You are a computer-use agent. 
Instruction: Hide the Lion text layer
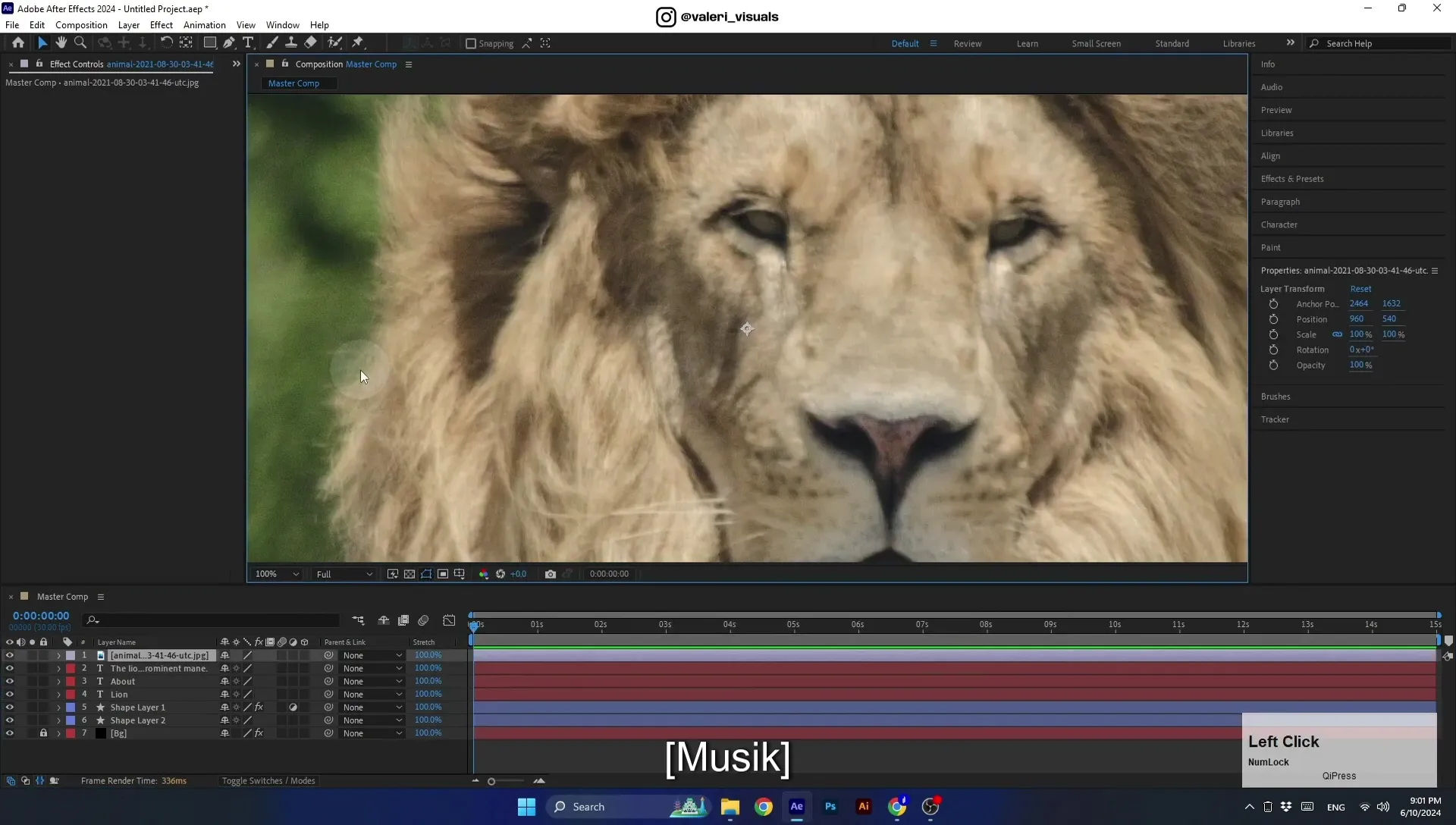[x=9, y=695]
